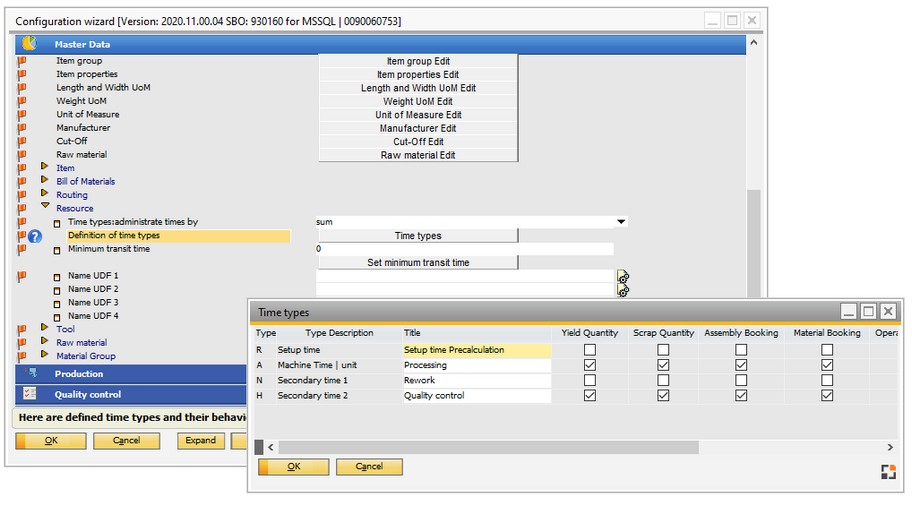
Task: Click the Item group Edit button
Action: [418, 61]
